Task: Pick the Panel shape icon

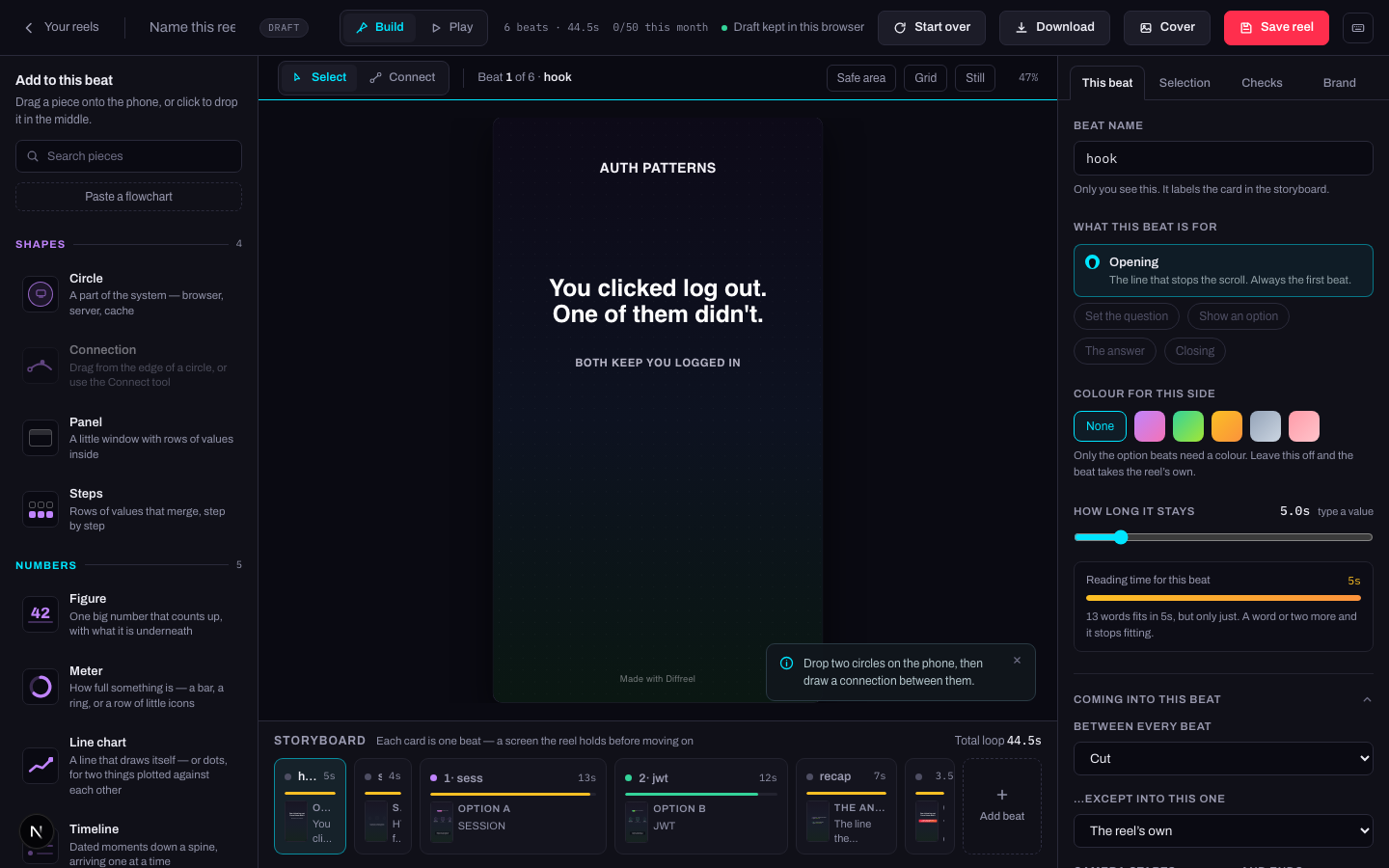Action: tap(41, 438)
